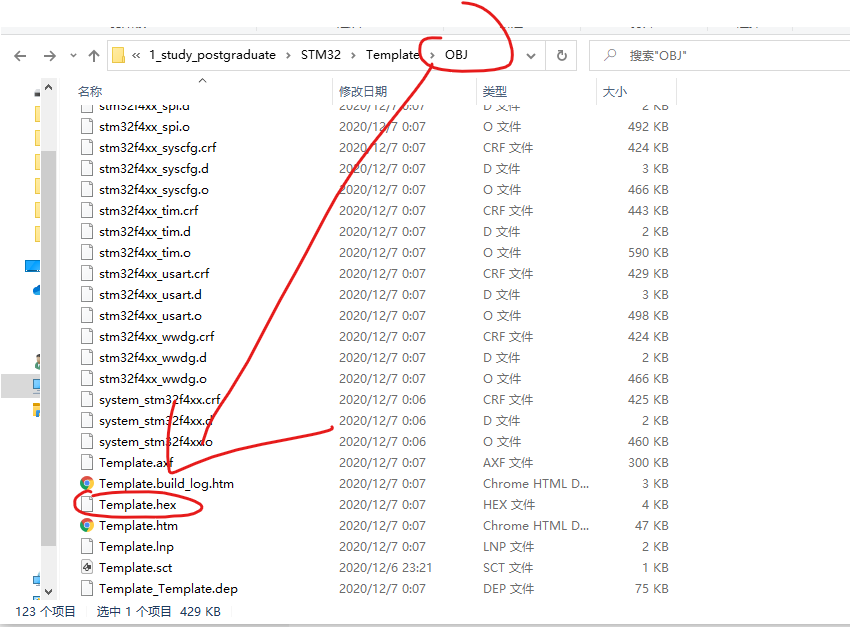This screenshot has width=850, height=627.
Task: Refresh the OBJ folder view
Action: tap(562, 55)
